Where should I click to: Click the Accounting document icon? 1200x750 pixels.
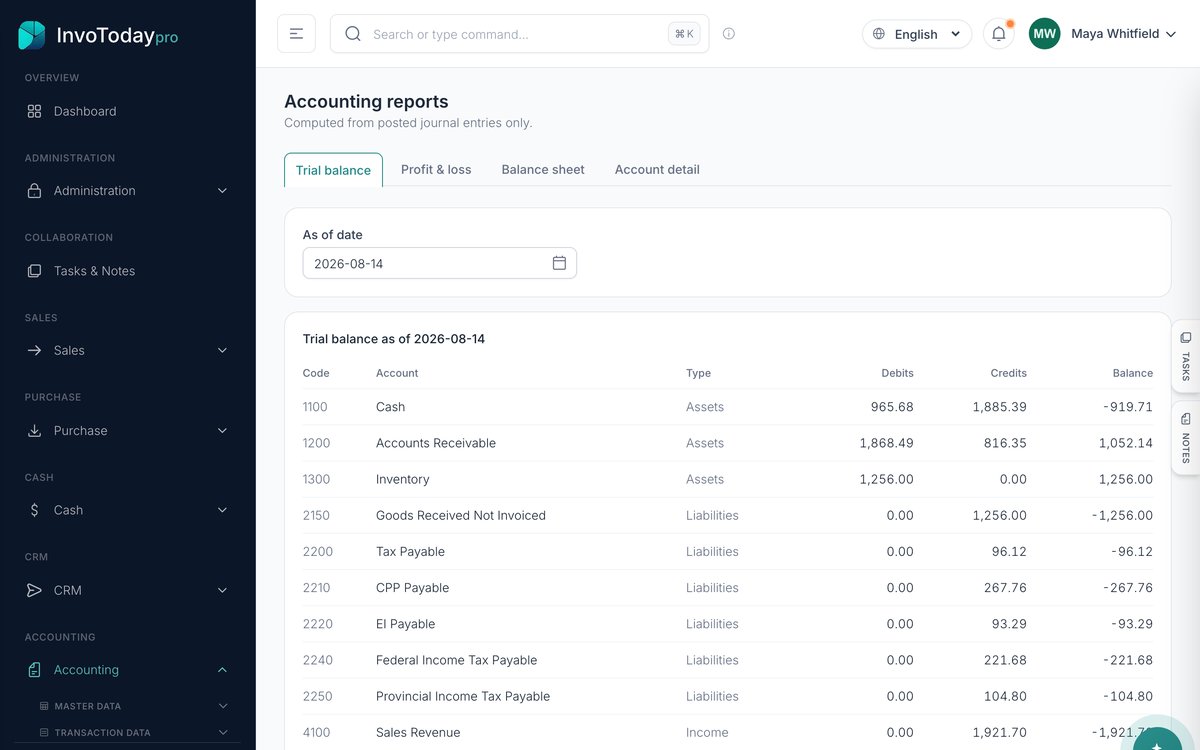tap(34, 670)
